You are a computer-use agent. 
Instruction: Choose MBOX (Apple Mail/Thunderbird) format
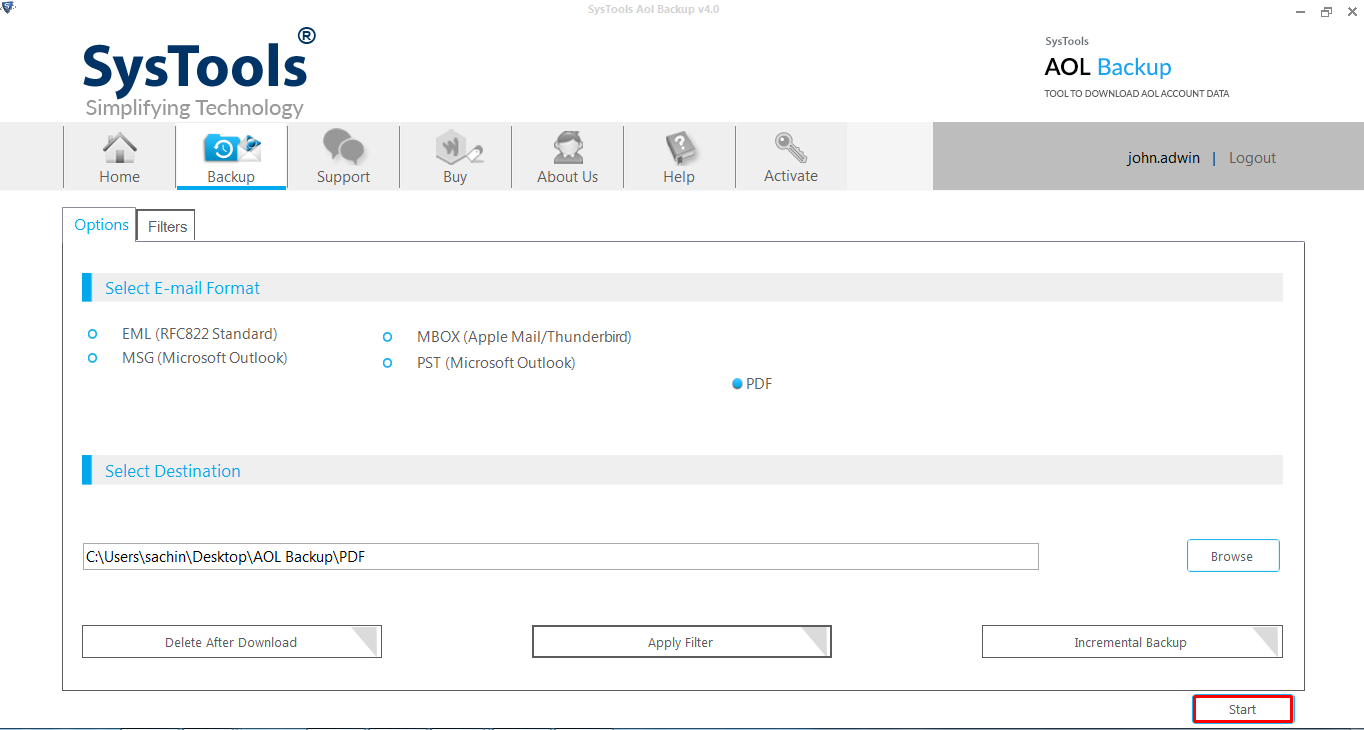click(388, 338)
